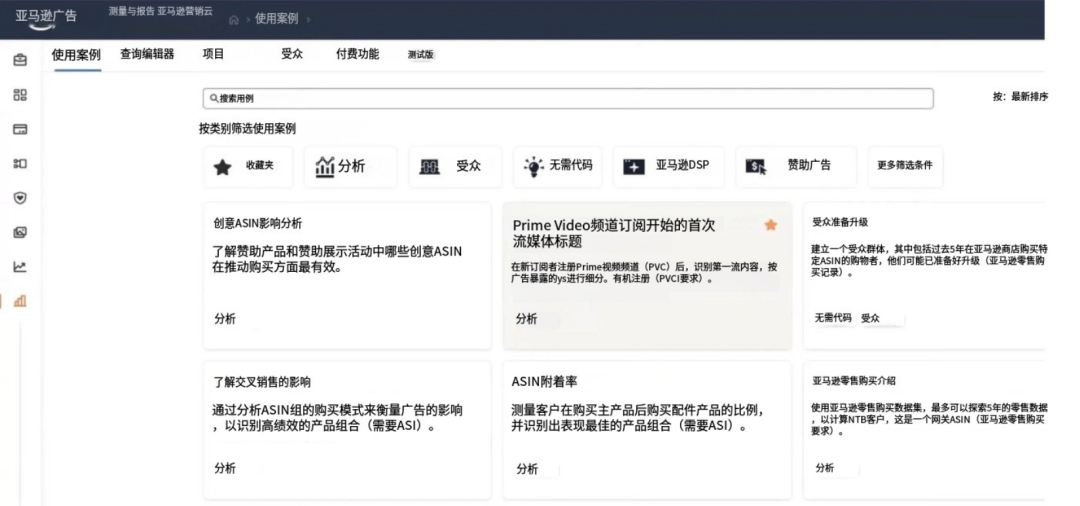Click the audience icon on 受众 filter
The image size is (1080, 506).
429,167
